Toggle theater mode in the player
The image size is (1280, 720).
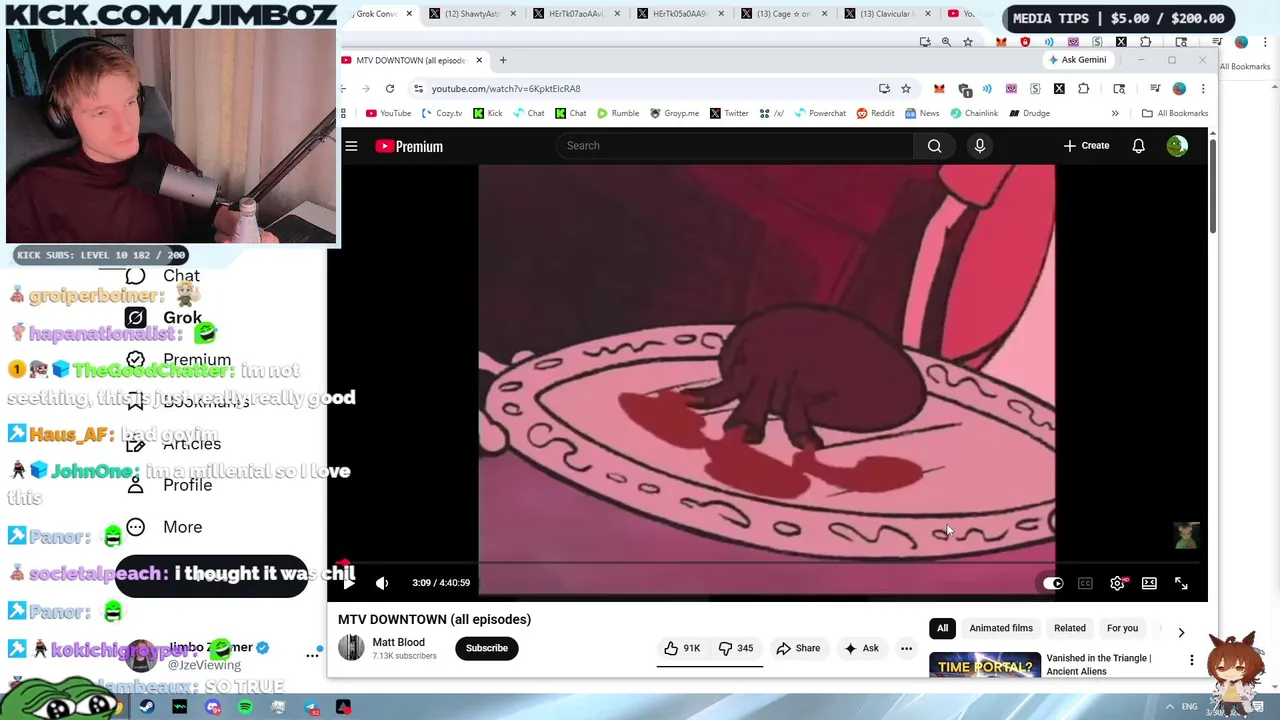click(x=1149, y=583)
